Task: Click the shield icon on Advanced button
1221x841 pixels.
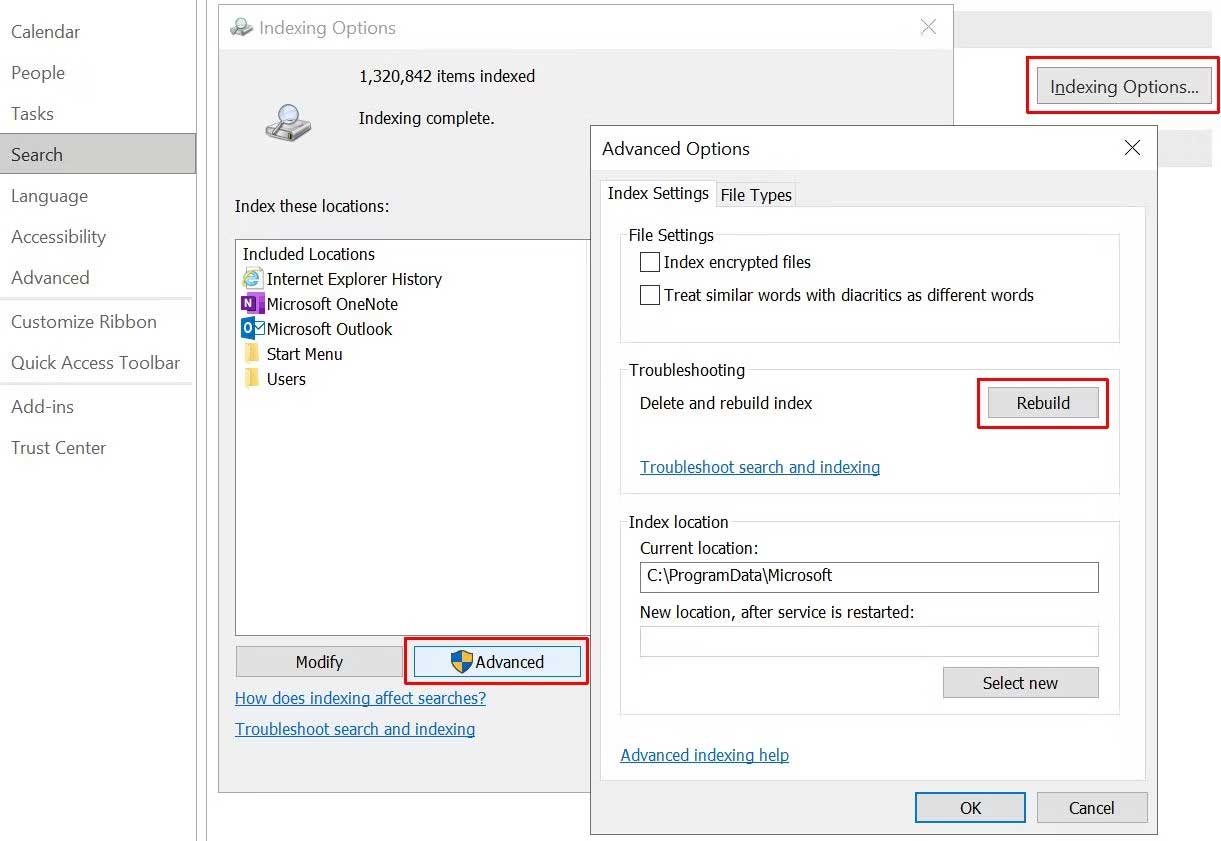Action: (x=461, y=662)
